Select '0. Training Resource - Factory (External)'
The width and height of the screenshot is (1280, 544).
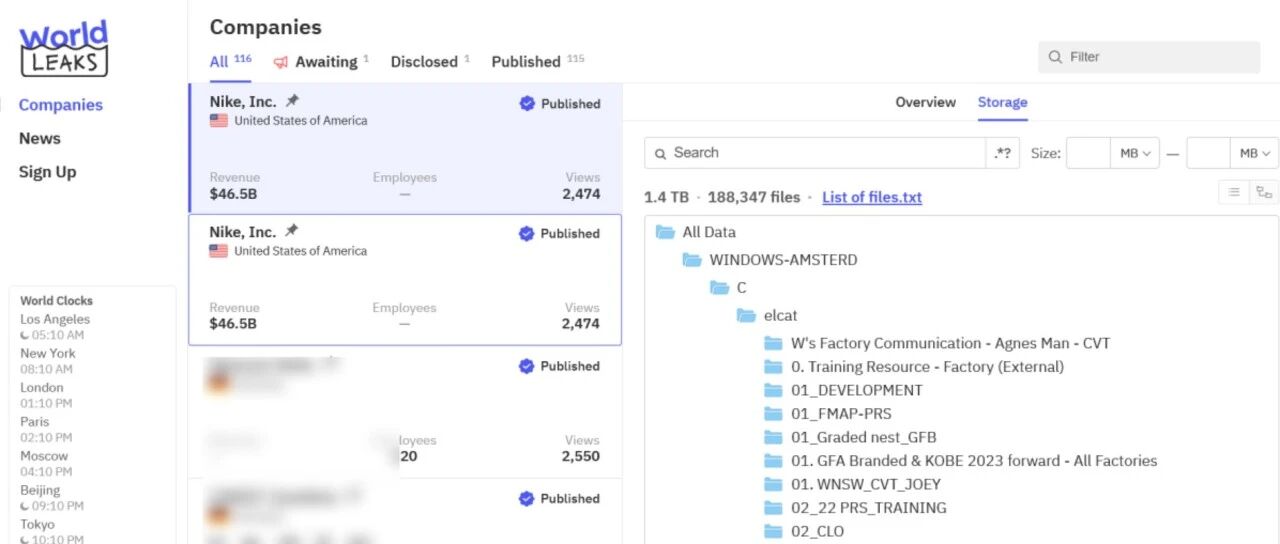[927, 367]
